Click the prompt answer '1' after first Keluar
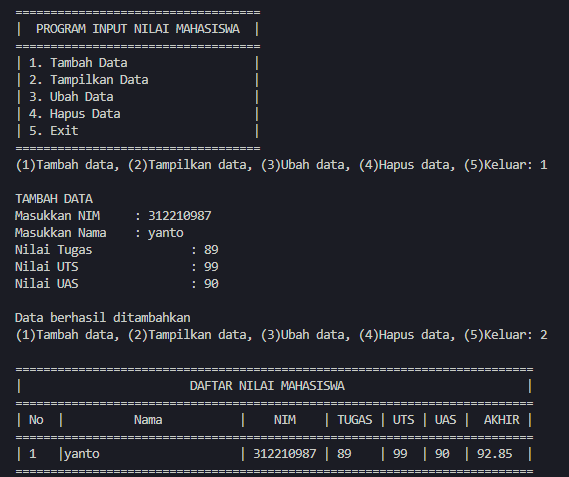569x477 pixels. click(x=543, y=165)
